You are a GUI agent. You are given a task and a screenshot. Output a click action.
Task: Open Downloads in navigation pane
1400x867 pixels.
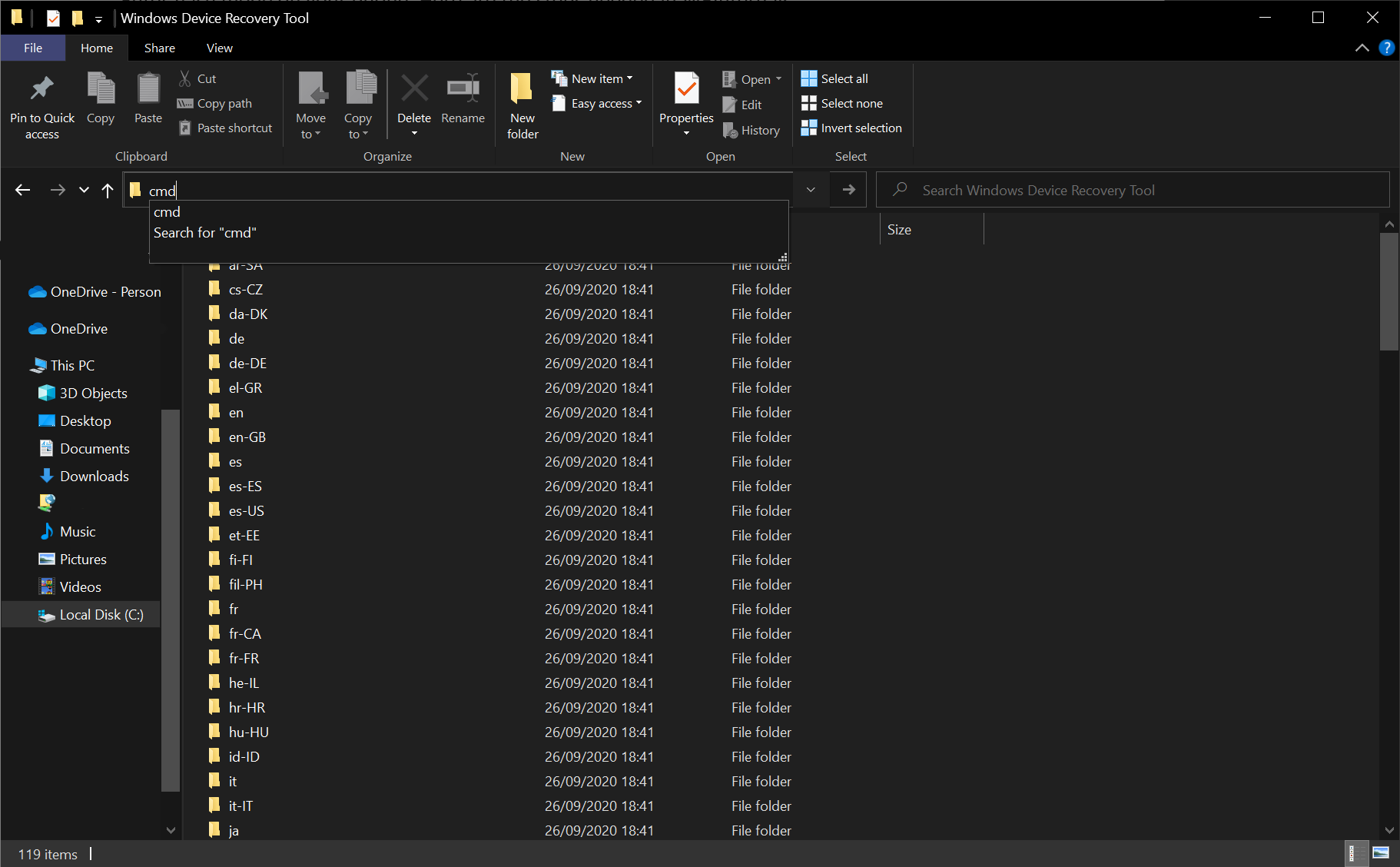(x=84, y=477)
